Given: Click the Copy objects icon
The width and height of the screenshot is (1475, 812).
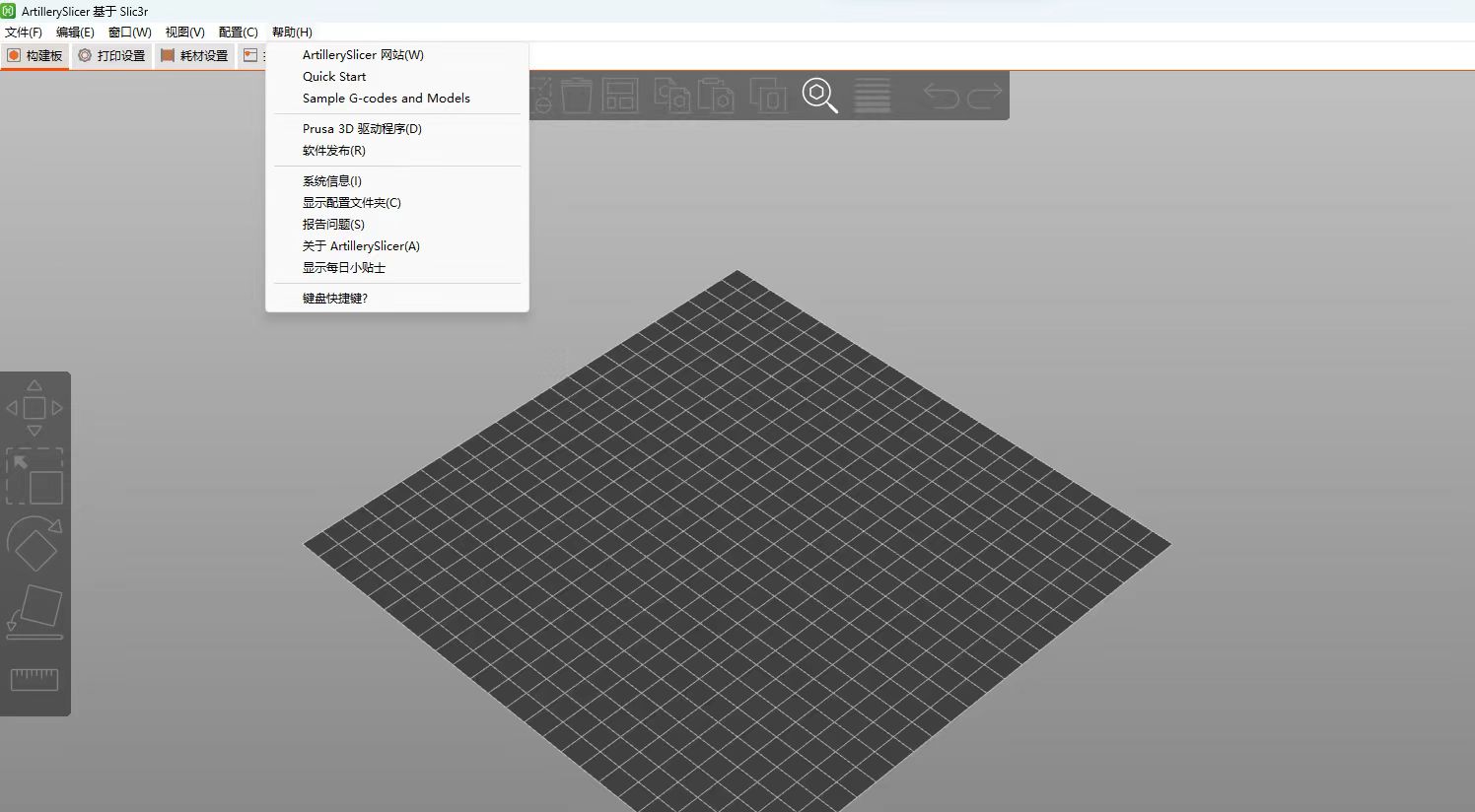Looking at the screenshot, I should point(672,96).
